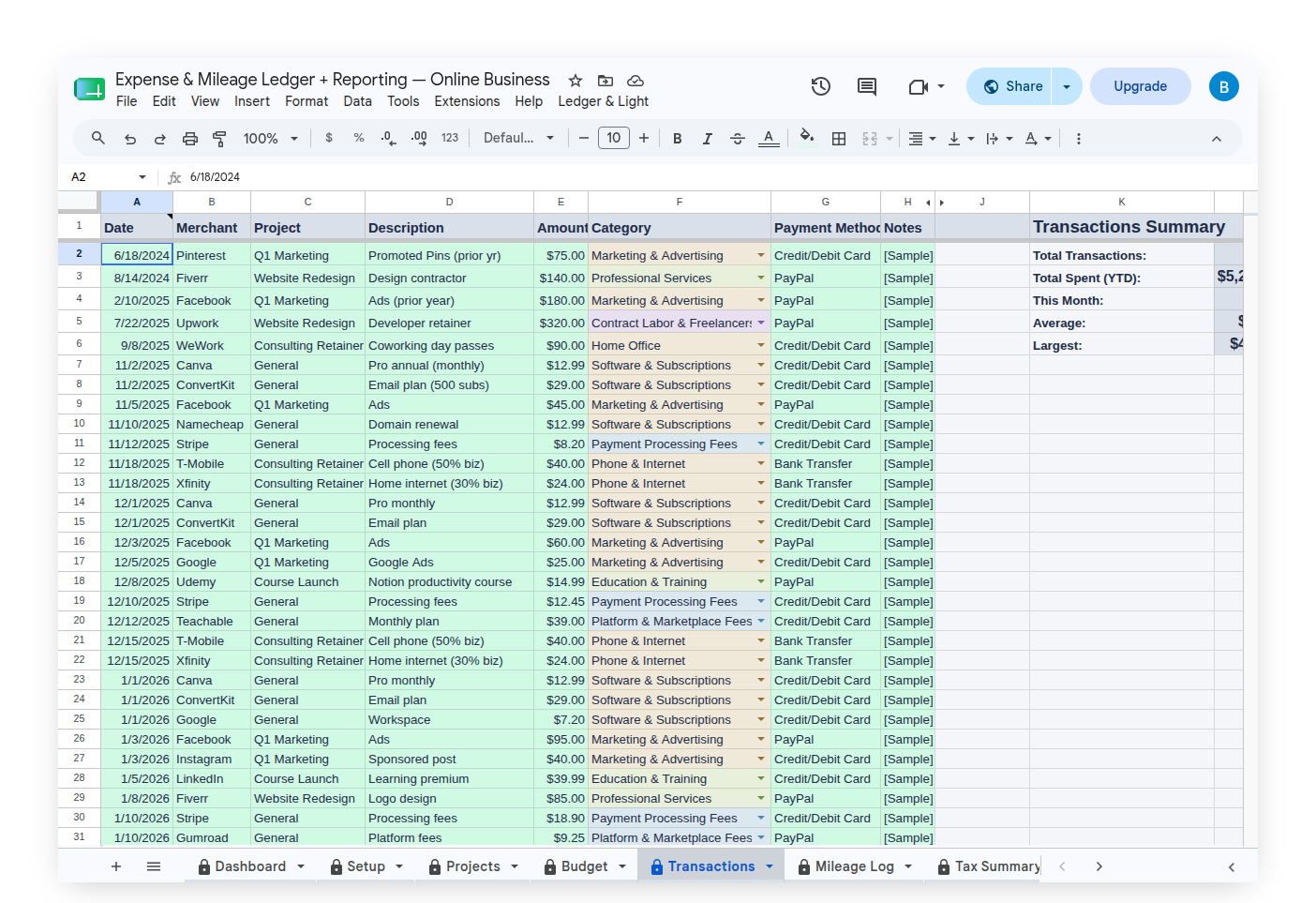Open vertical align dropdown
The width and height of the screenshot is (1316, 903).
coord(961,139)
